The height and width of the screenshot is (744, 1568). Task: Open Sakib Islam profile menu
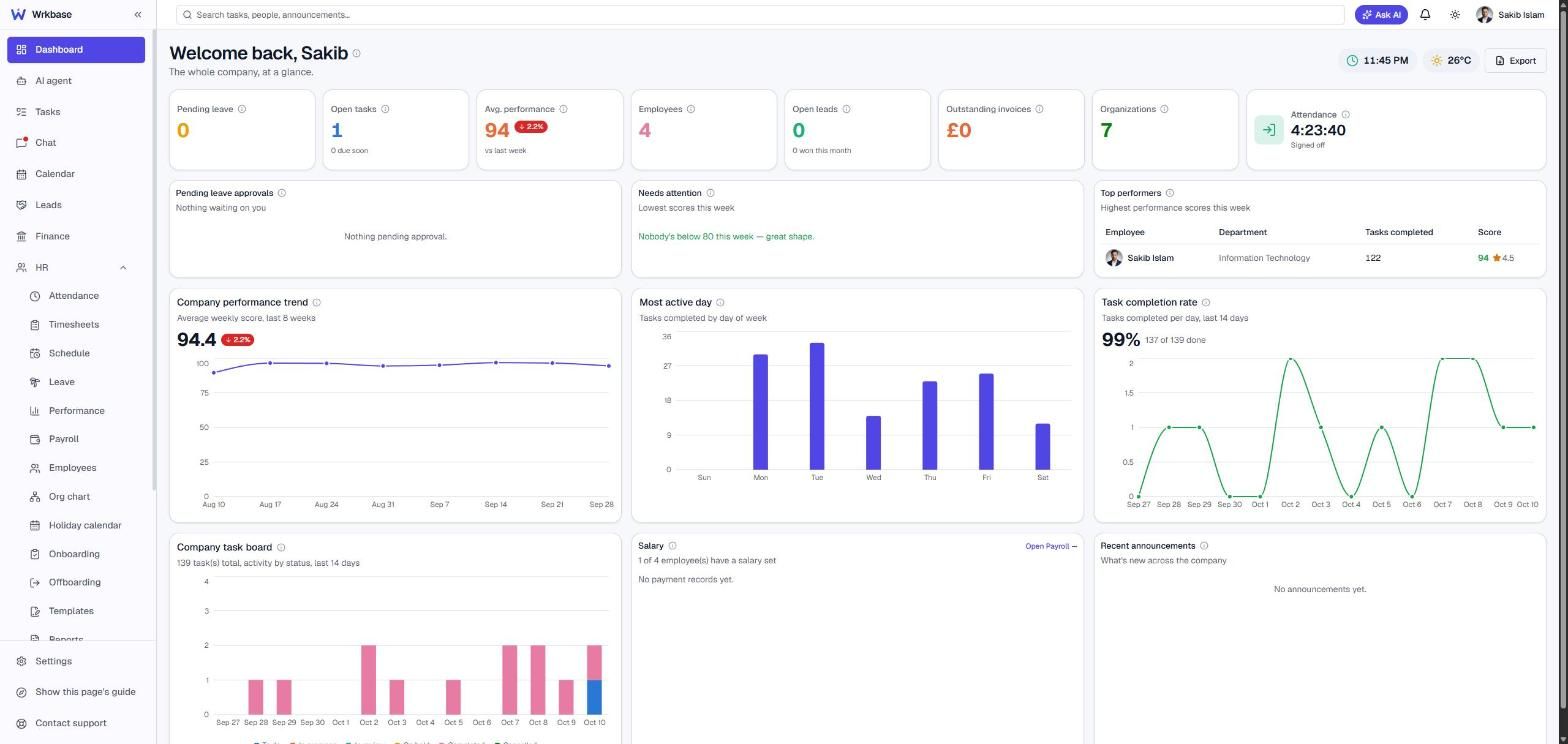click(1510, 15)
